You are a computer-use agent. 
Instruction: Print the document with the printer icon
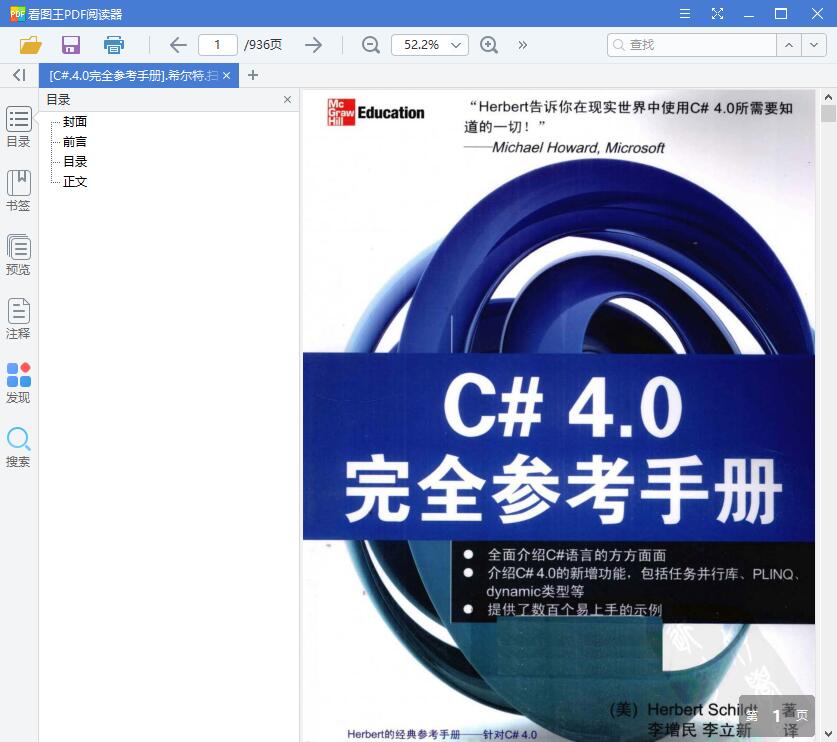pyautogui.click(x=114, y=45)
